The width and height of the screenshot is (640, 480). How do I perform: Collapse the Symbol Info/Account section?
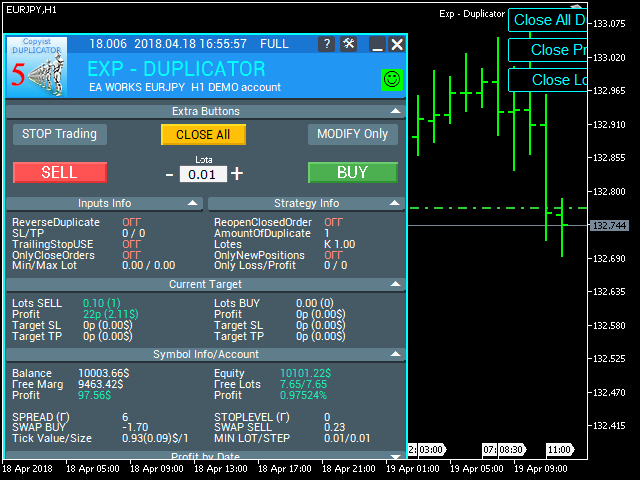coord(395,354)
